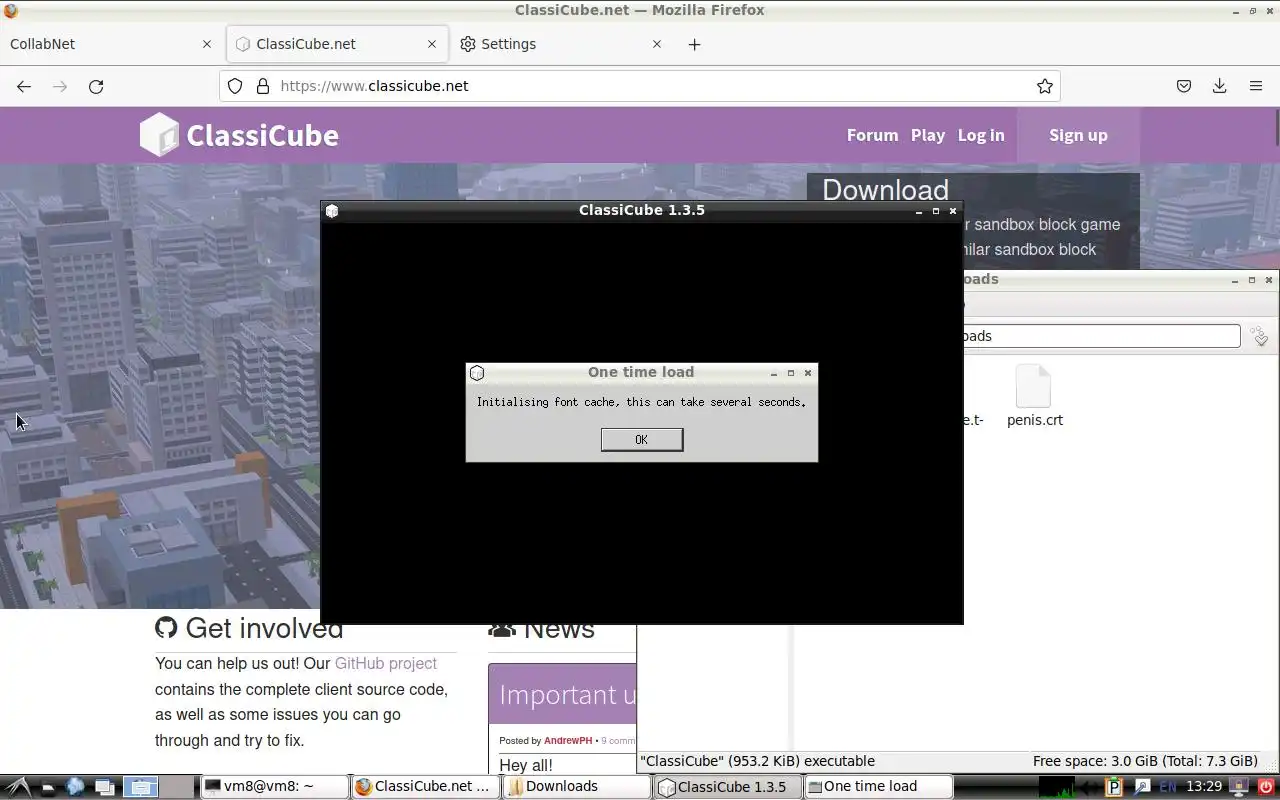Click the red power button in tray

(1266, 787)
